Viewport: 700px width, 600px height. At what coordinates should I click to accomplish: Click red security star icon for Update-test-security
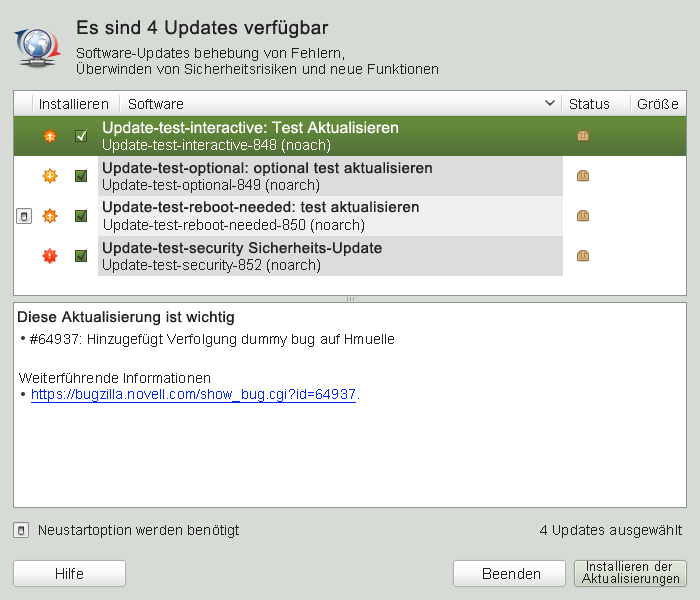coord(50,256)
